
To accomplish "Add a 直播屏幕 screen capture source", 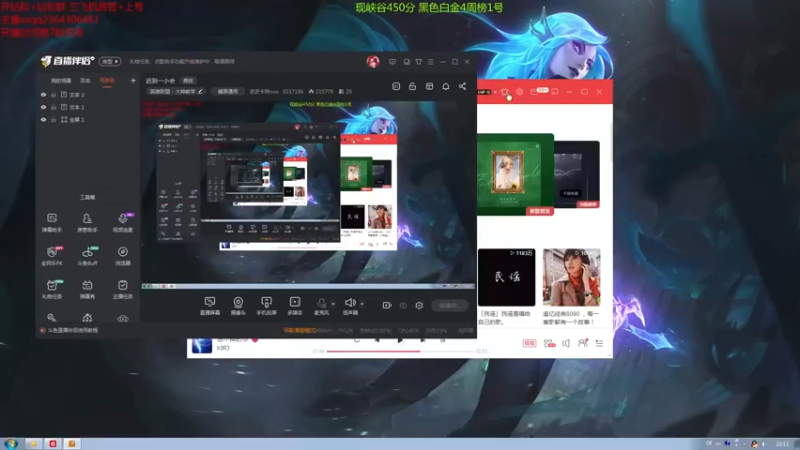I will pyautogui.click(x=210, y=306).
